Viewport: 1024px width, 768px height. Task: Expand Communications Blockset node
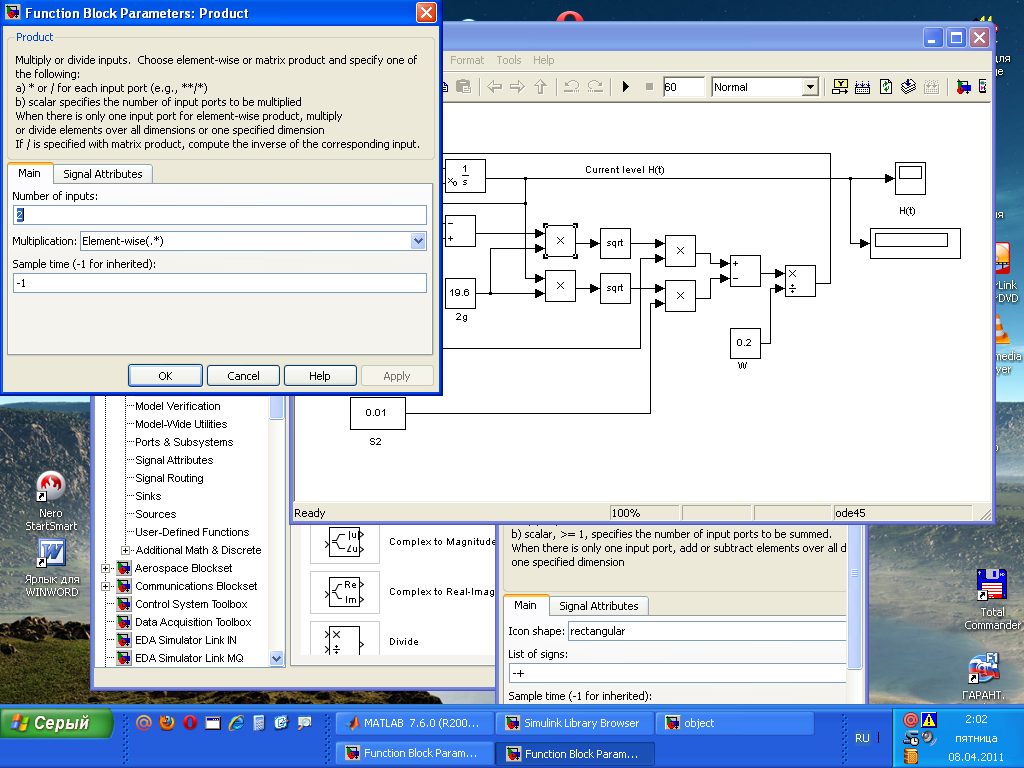[x=105, y=586]
